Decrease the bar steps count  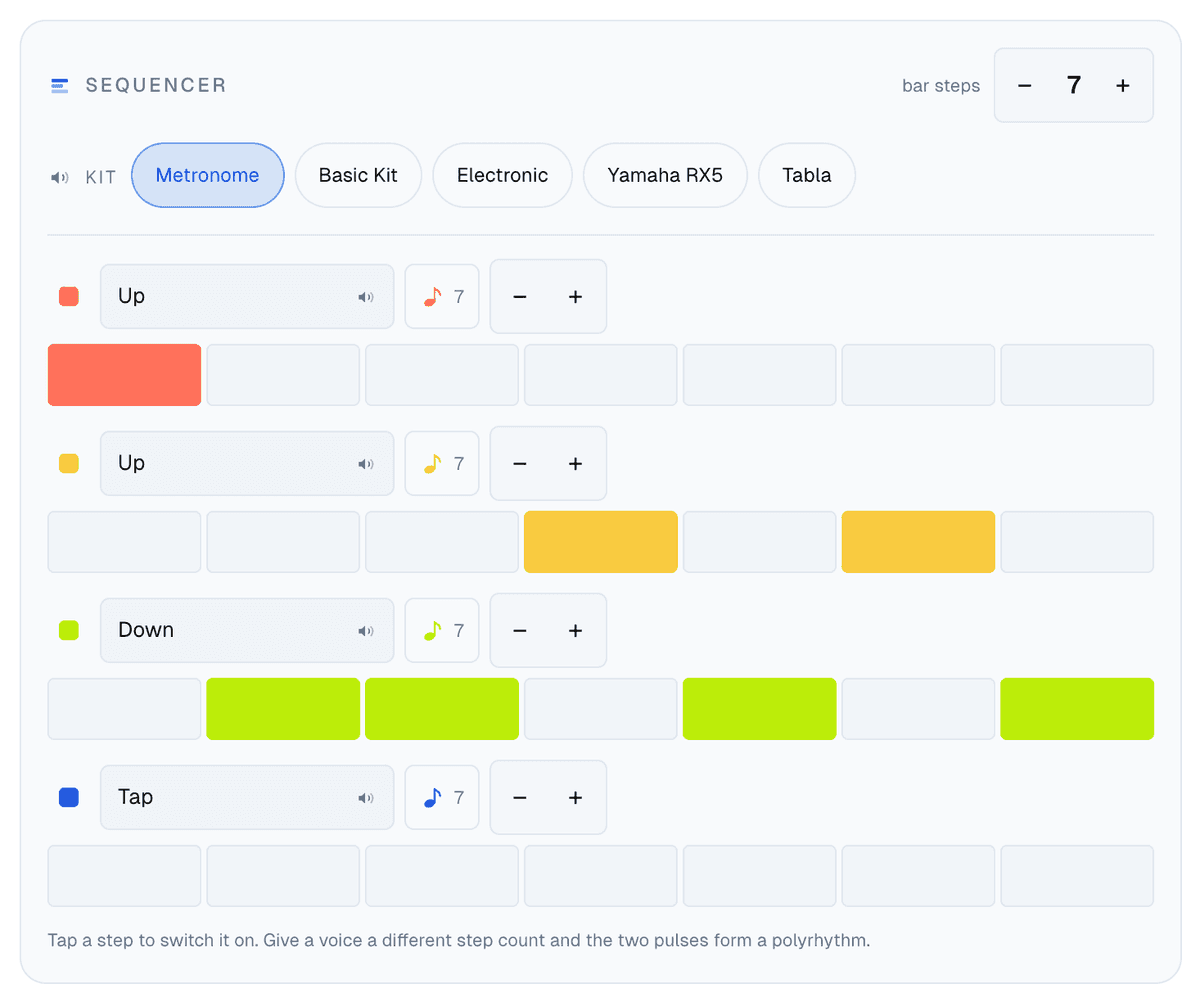point(1024,86)
